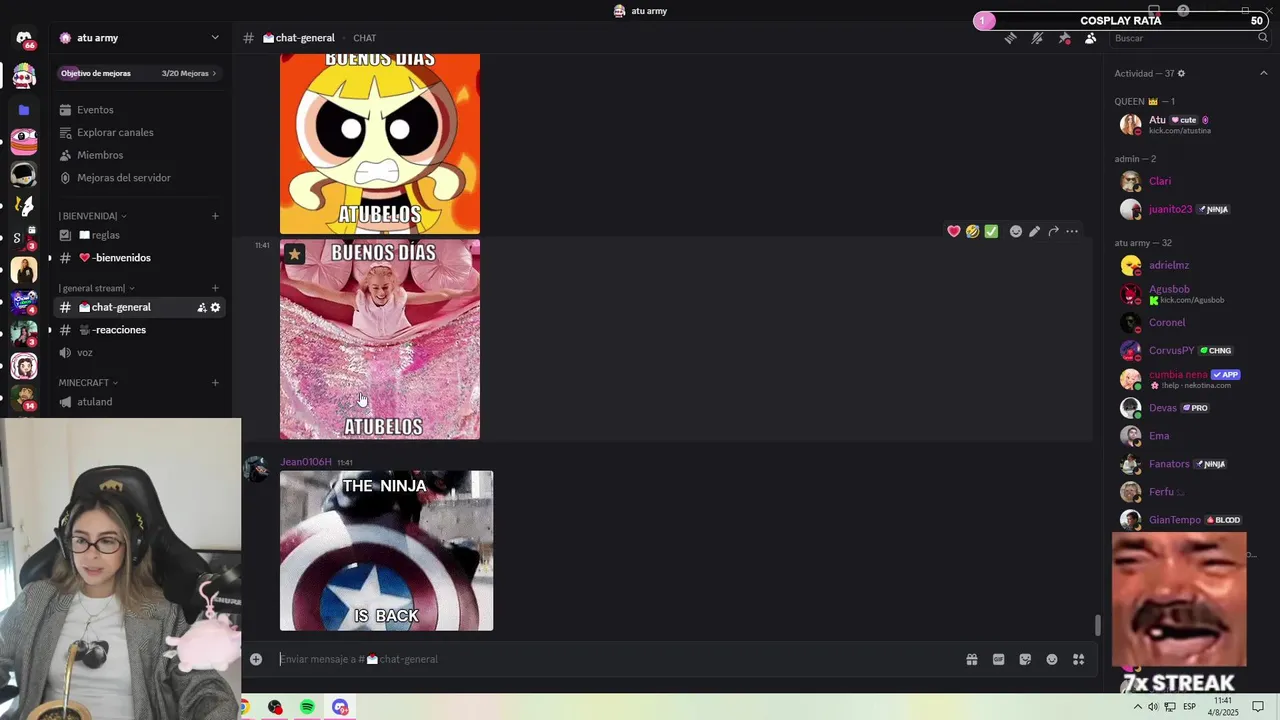
Task: React with green checkmark emoji
Action: [x=991, y=231]
